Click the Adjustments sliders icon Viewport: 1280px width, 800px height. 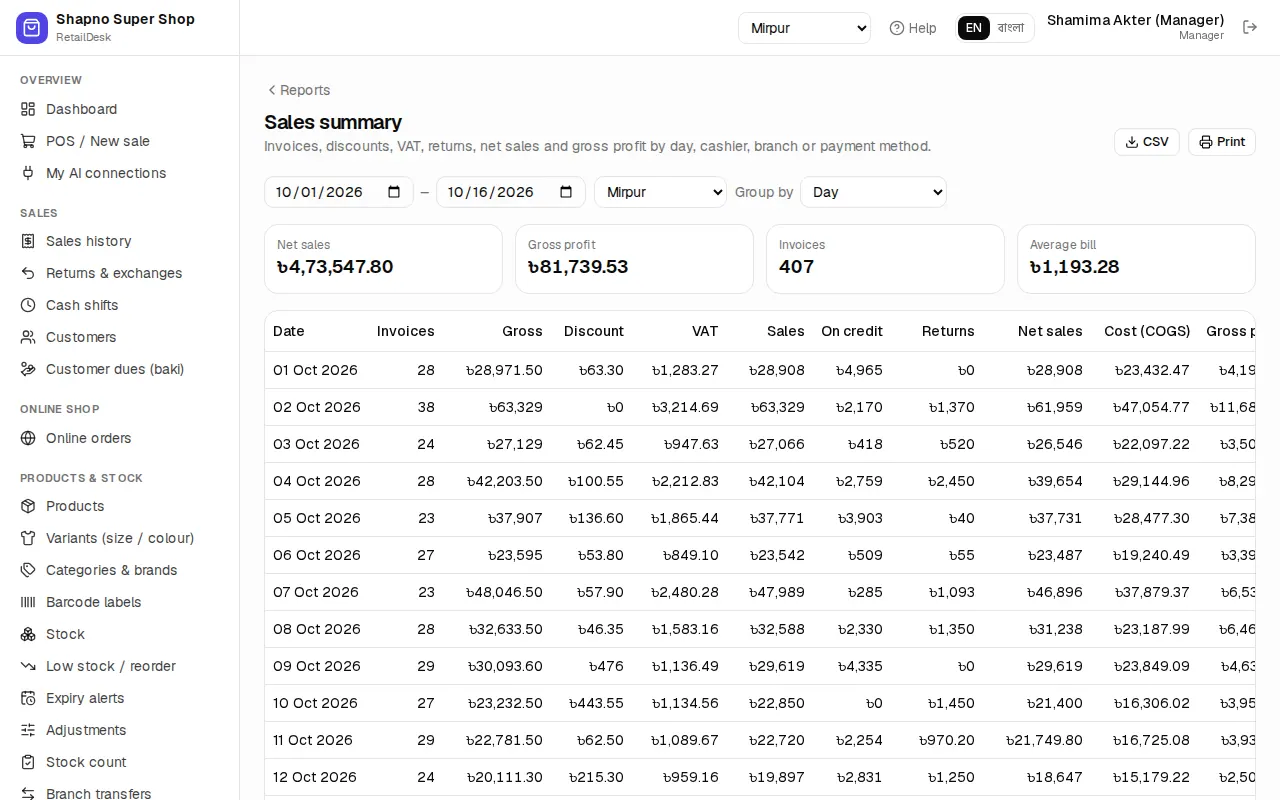point(28,730)
